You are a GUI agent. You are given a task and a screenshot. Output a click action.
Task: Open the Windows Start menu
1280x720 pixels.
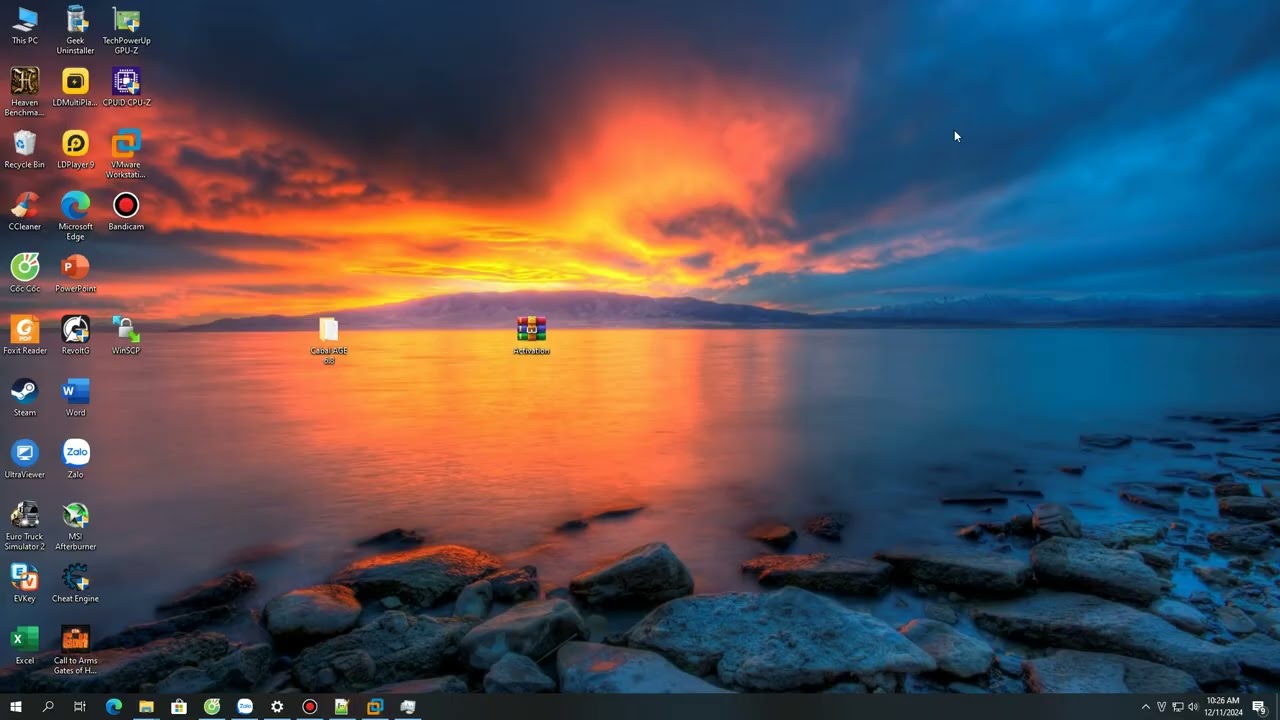point(16,707)
